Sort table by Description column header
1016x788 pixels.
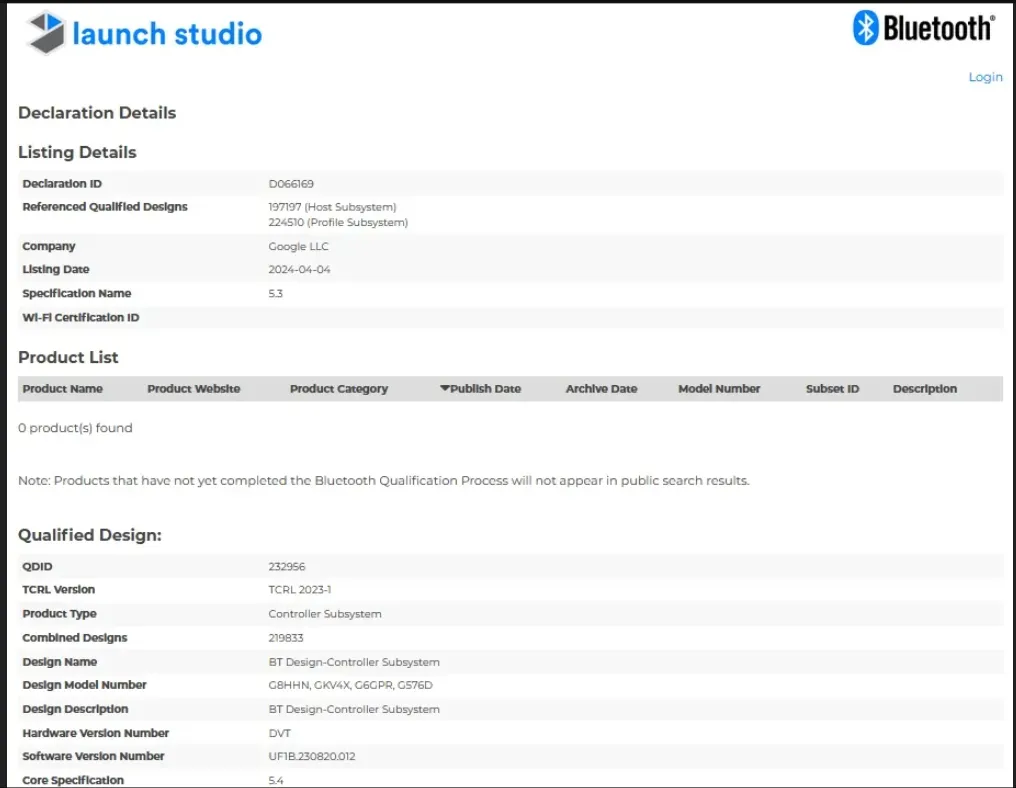click(x=925, y=389)
